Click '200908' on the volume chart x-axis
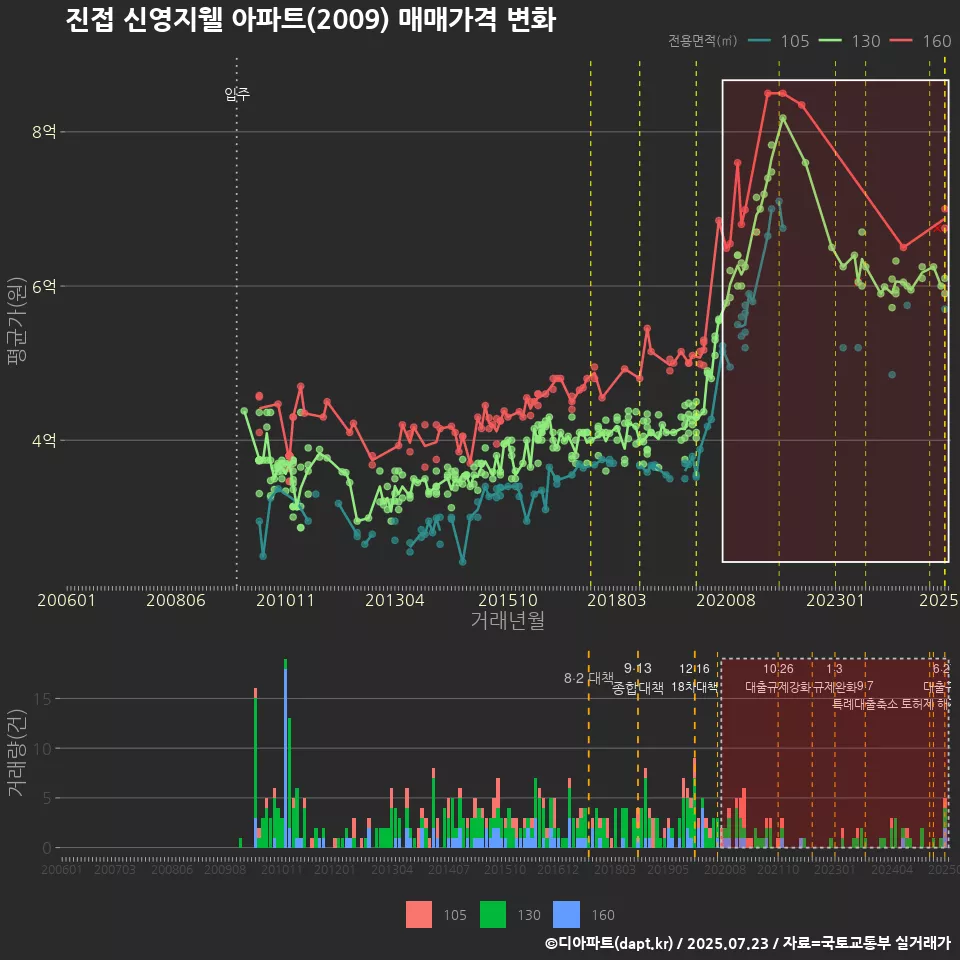Viewport: 960px width, 960px height. pyautogui.click(x=225, y=869)
